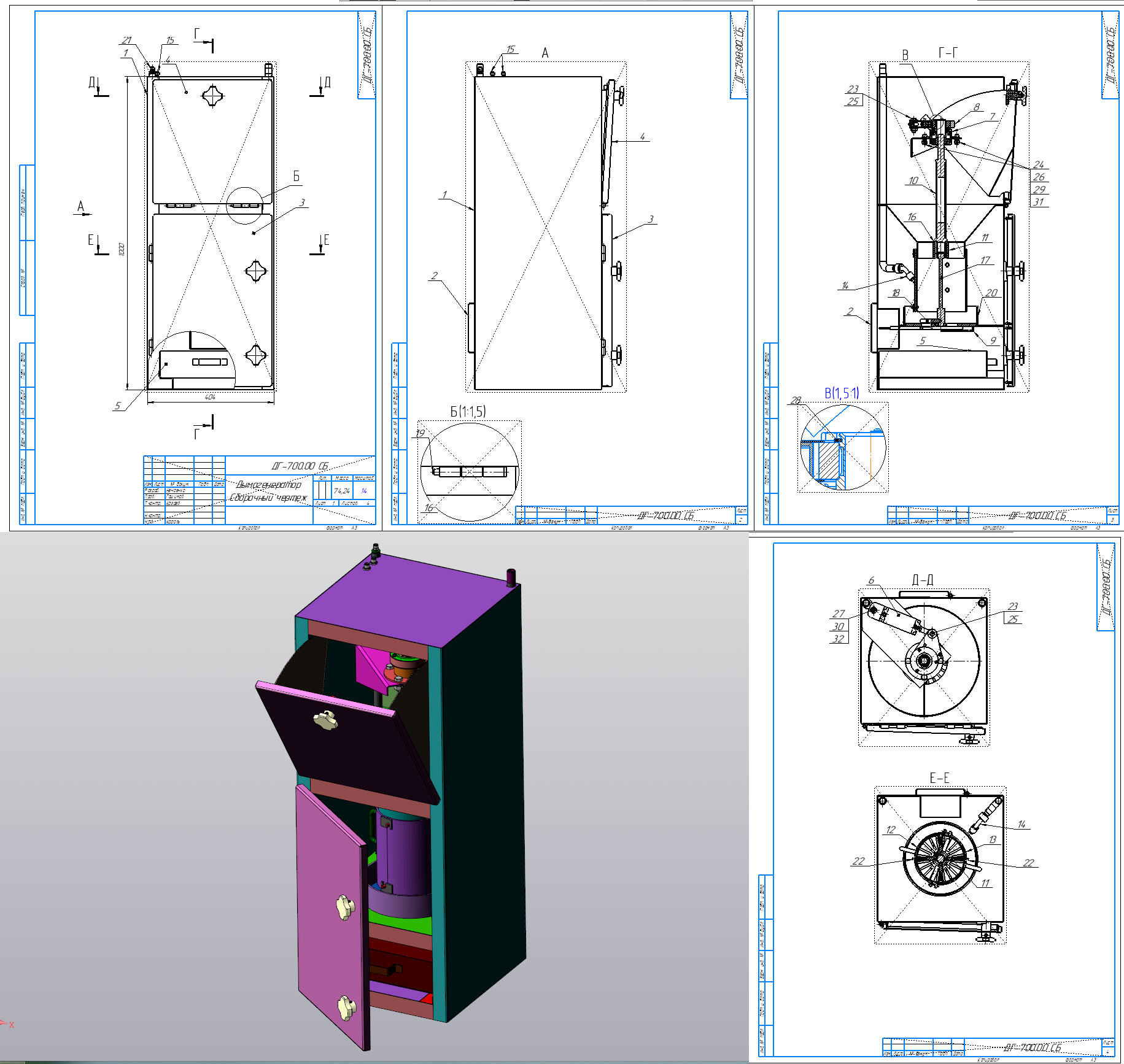1124x1064 pixels.
Task: Click callout '9' in section Г-Г
Action: (x=993, y=341)
